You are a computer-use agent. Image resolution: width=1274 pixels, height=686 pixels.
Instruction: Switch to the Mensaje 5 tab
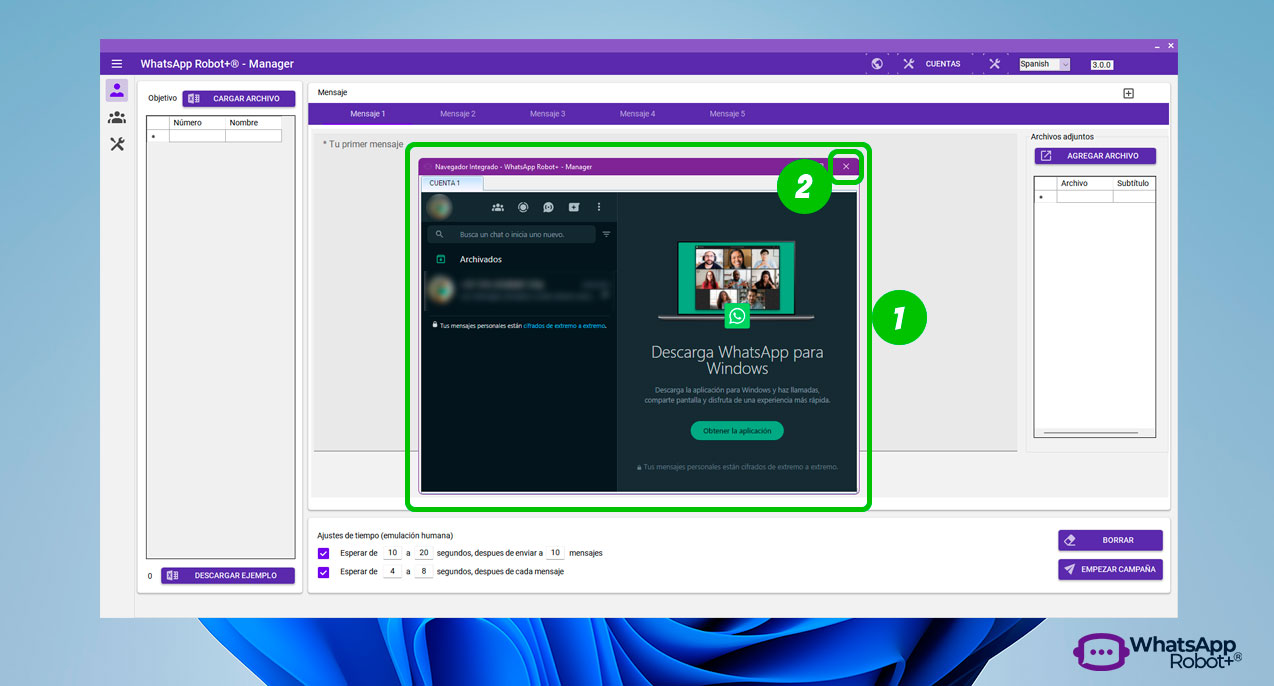click(x=727, y=114)
